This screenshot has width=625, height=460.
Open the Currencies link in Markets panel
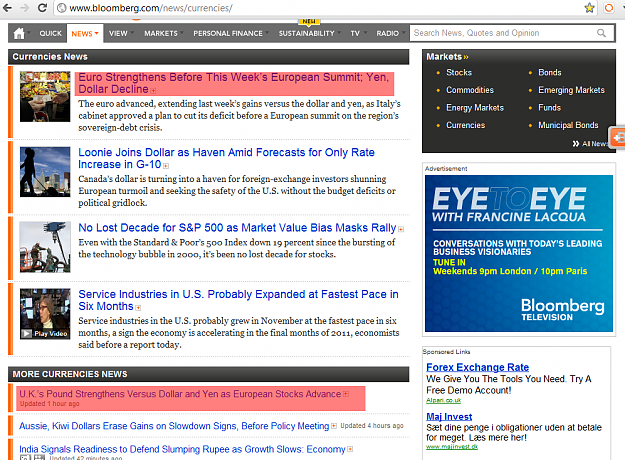[x=465, y=125]
